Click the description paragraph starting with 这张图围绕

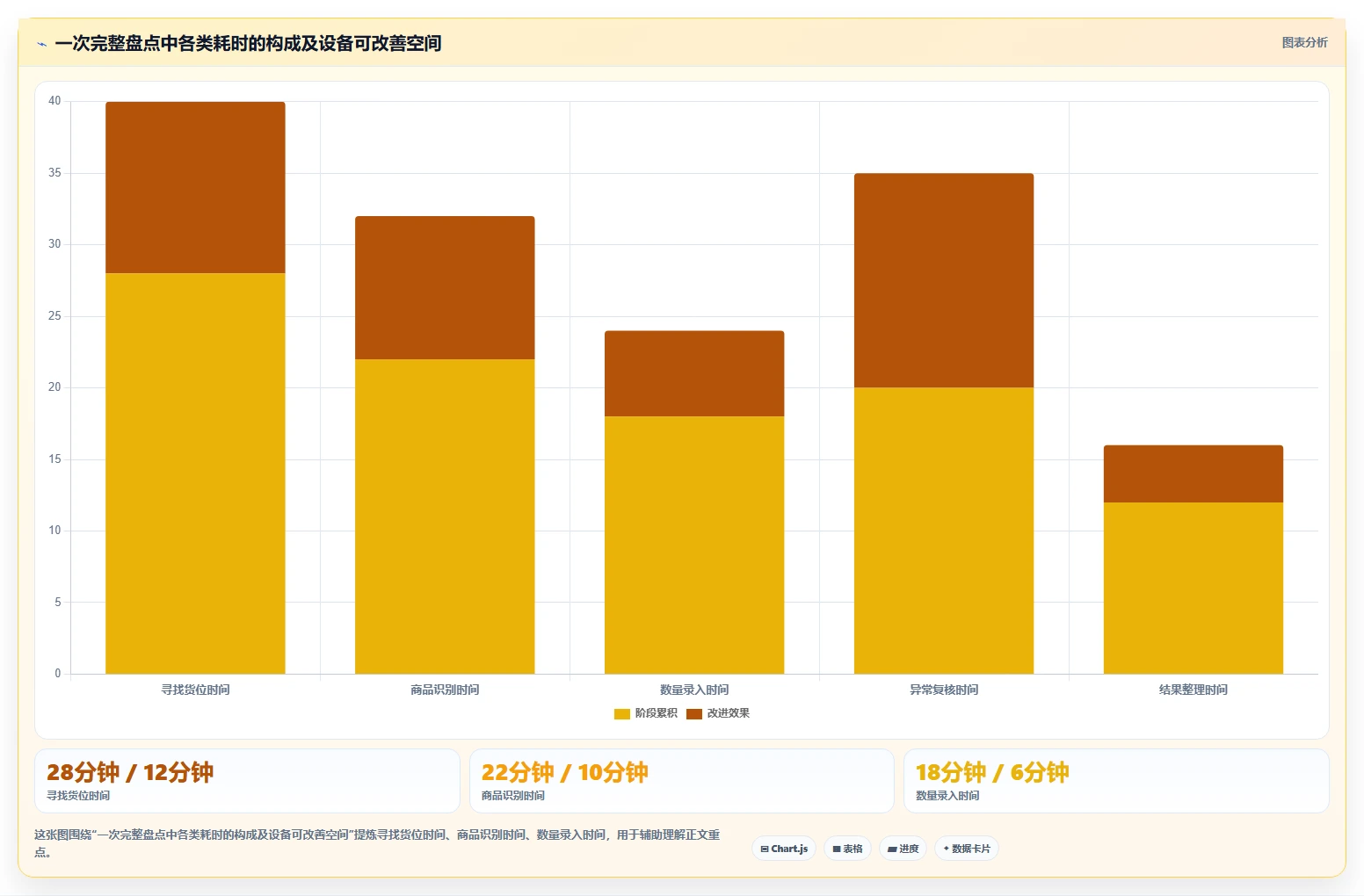coord(377,842)
